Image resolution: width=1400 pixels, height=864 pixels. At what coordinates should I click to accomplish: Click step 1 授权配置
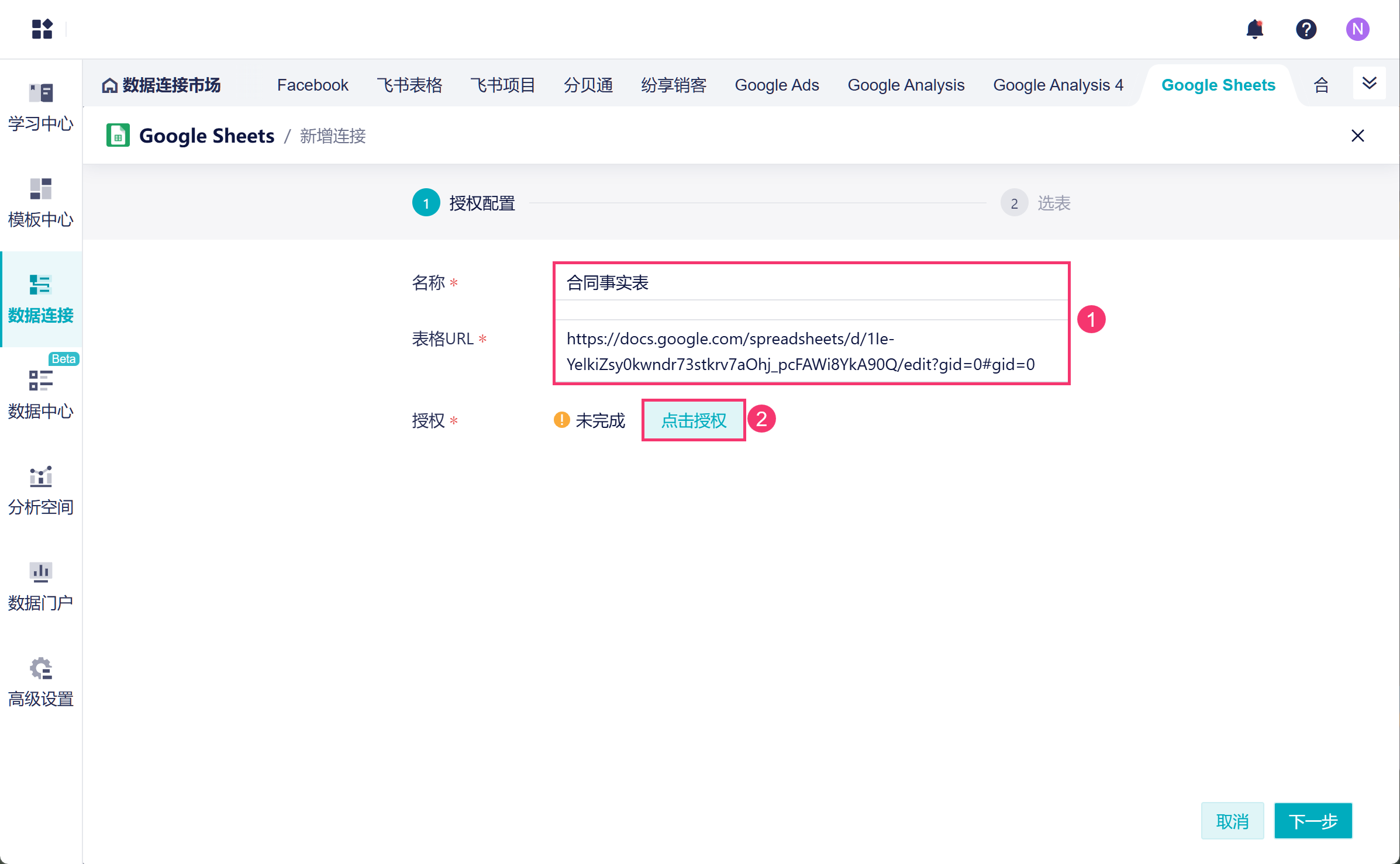point(464,203)
